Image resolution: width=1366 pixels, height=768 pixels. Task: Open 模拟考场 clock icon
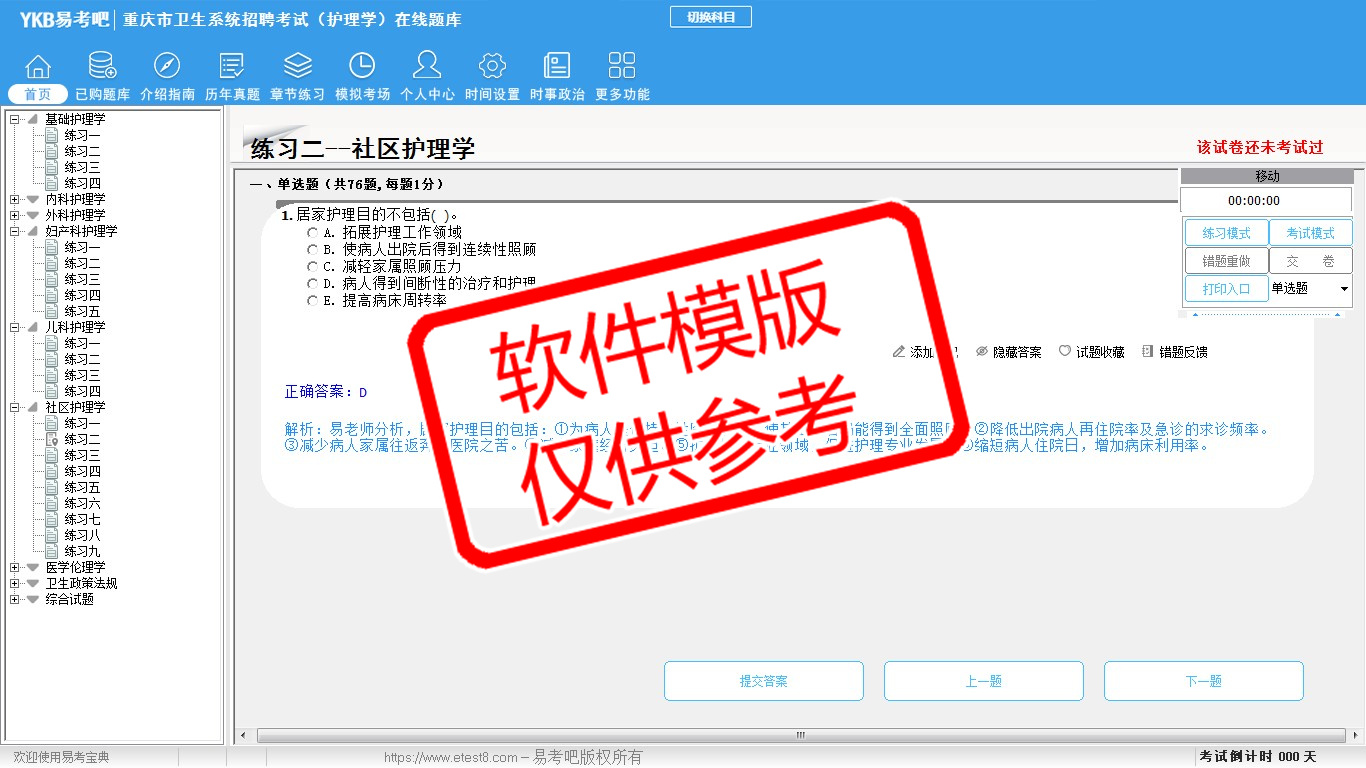[362, 67]
